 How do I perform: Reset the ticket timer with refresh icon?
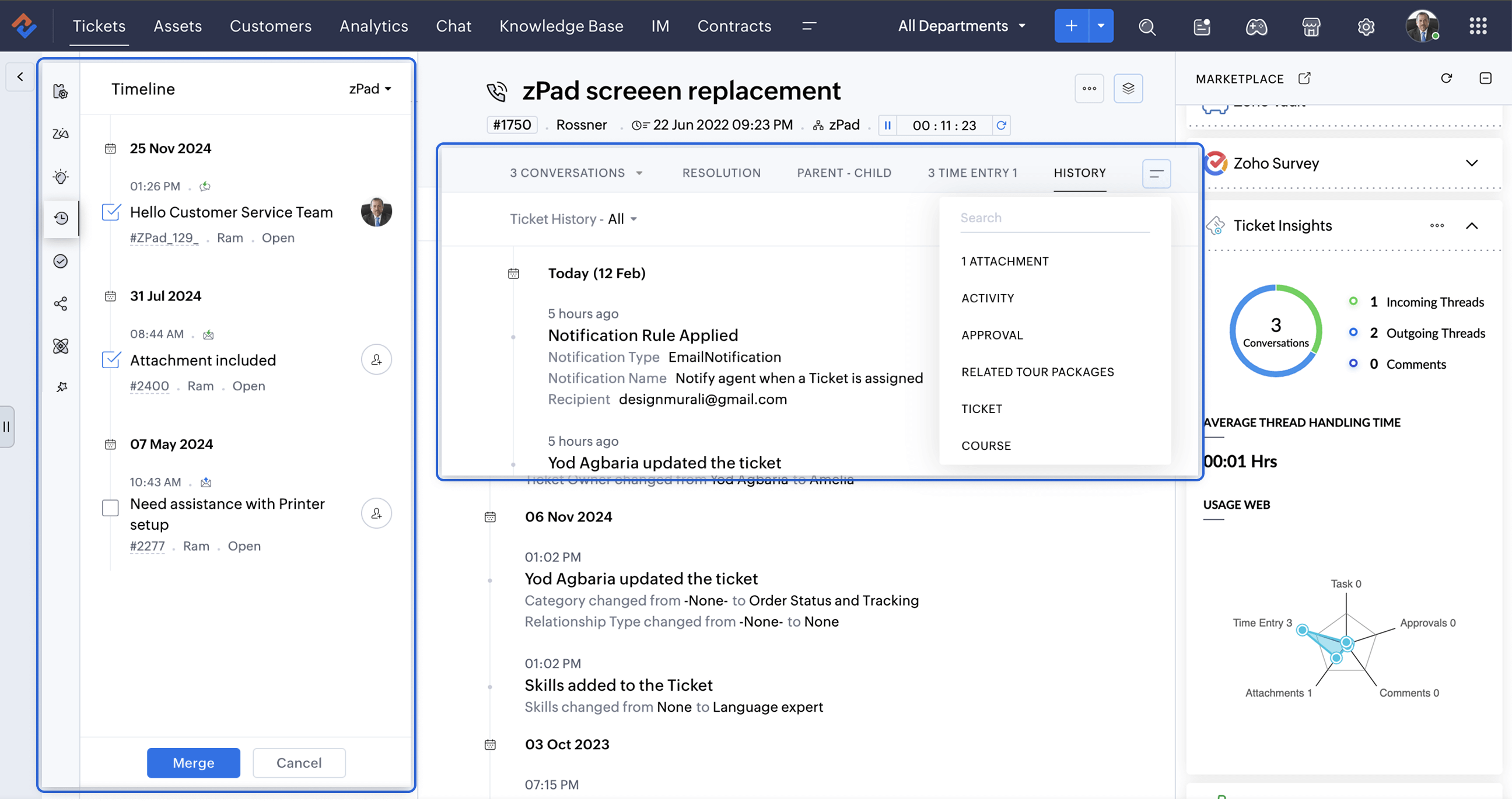(1002, 125)
